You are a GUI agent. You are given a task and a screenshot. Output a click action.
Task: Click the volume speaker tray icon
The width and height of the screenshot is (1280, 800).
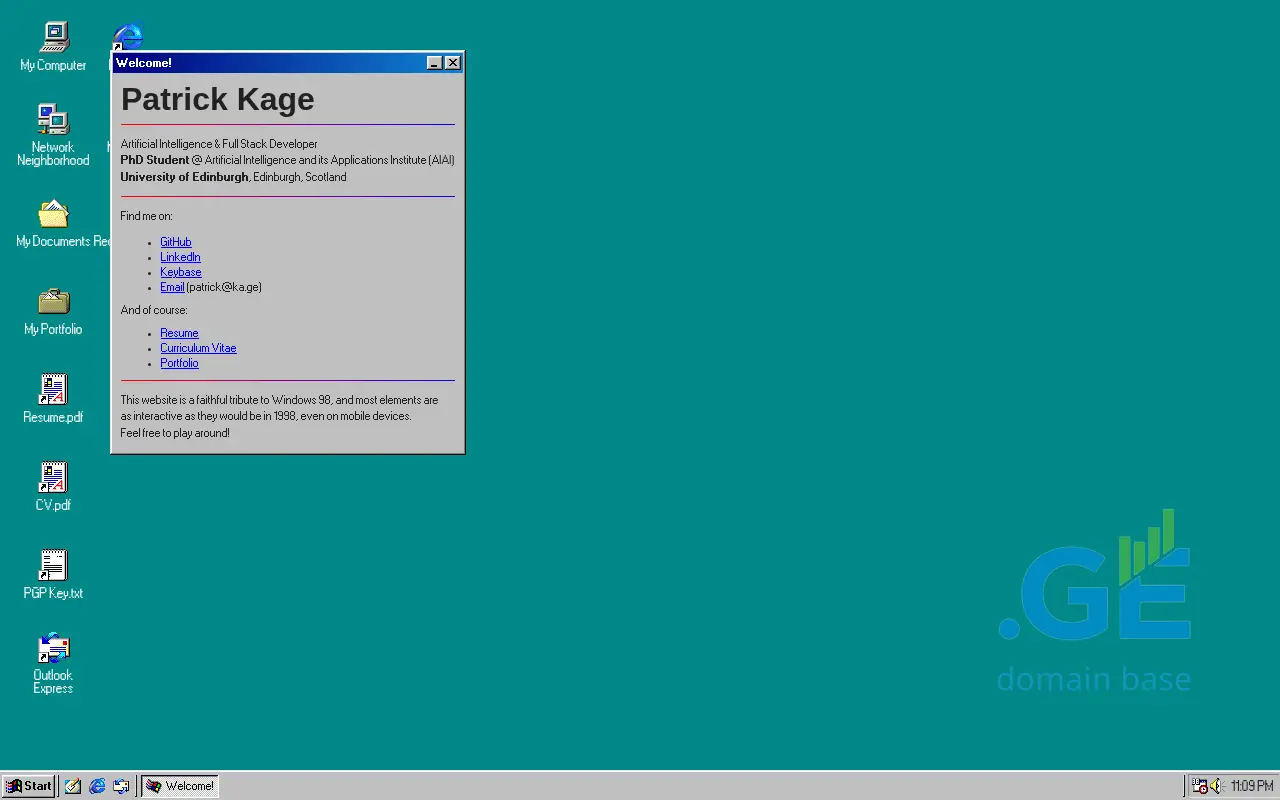point(1216,786)
